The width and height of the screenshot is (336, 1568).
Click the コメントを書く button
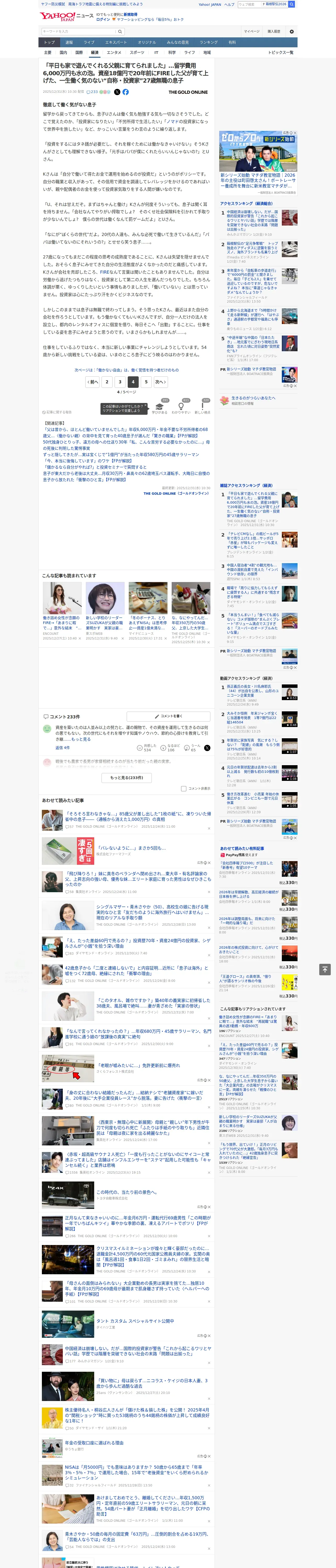click(x=168, y=716)
